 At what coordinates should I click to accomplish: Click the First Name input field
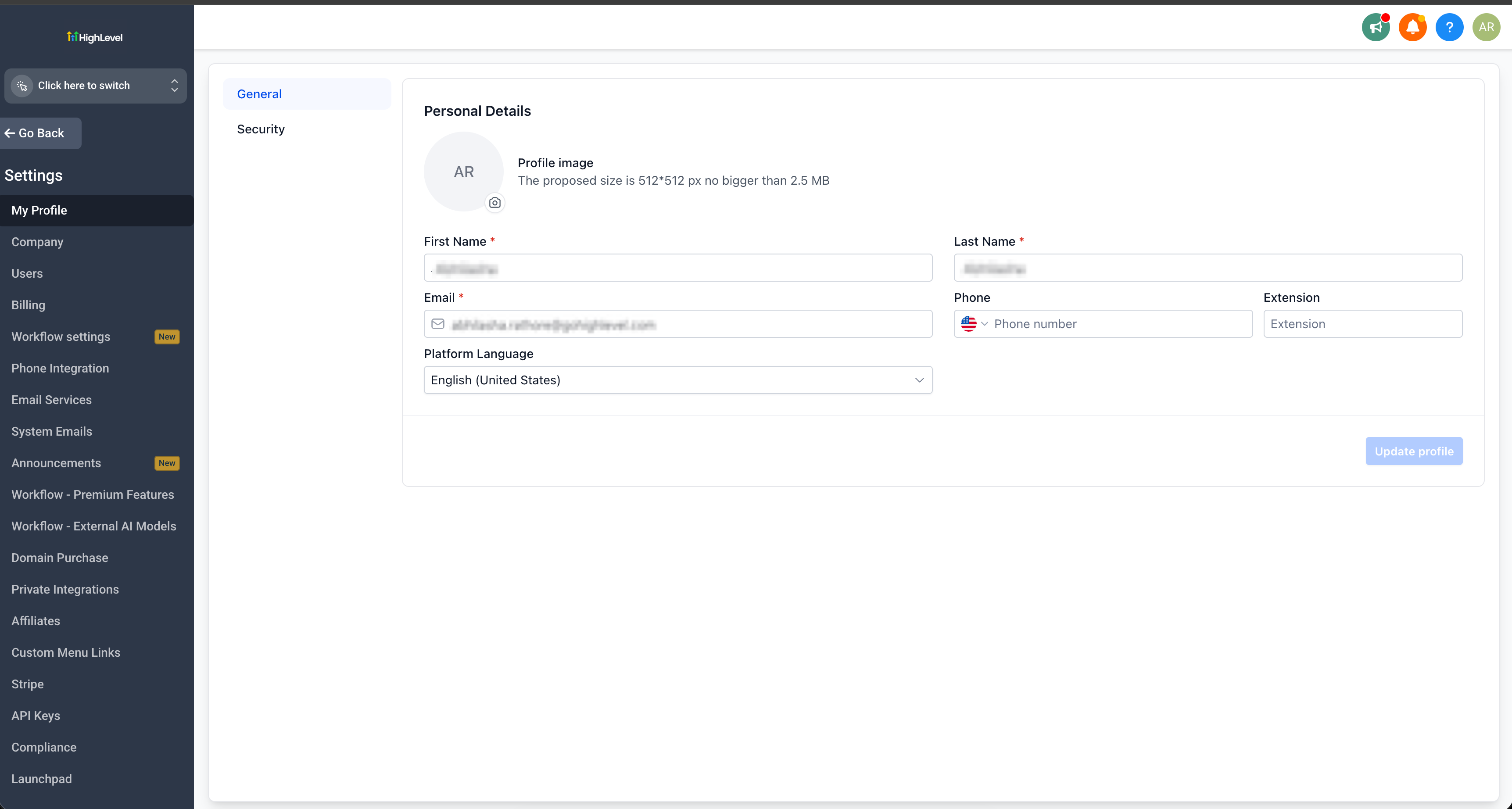678,268
